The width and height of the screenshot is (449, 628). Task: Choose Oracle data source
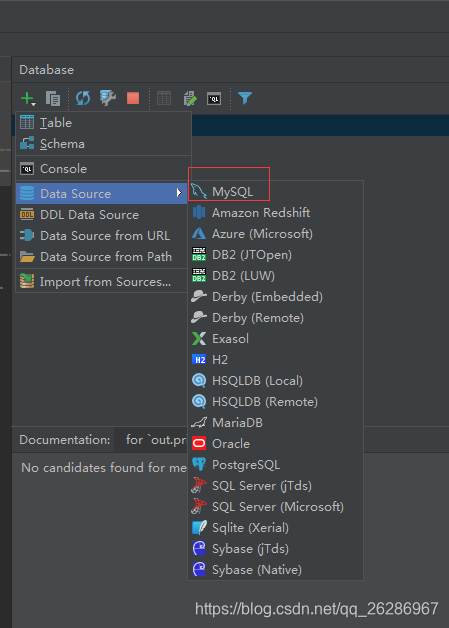pyautogui.click(x=276, y=444)
